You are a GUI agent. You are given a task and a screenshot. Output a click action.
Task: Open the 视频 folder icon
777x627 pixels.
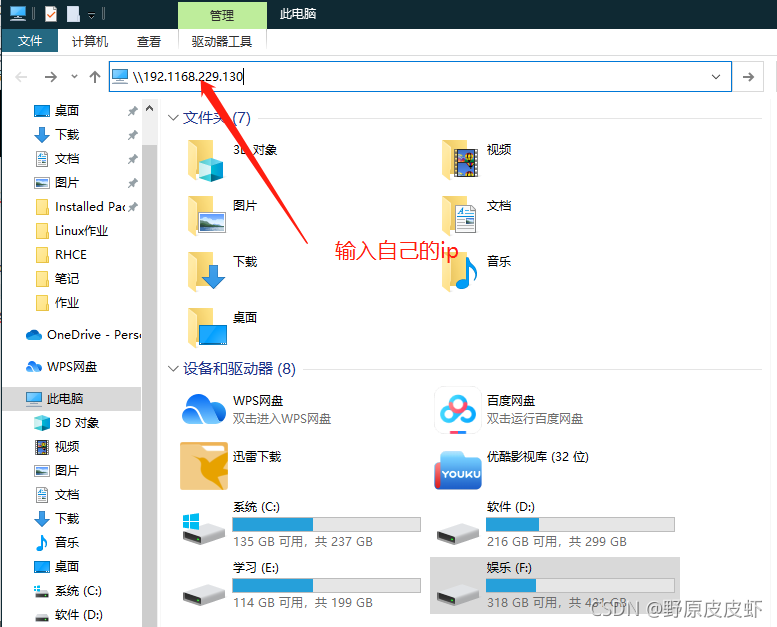pyautogui.click(x=459, y=160)
